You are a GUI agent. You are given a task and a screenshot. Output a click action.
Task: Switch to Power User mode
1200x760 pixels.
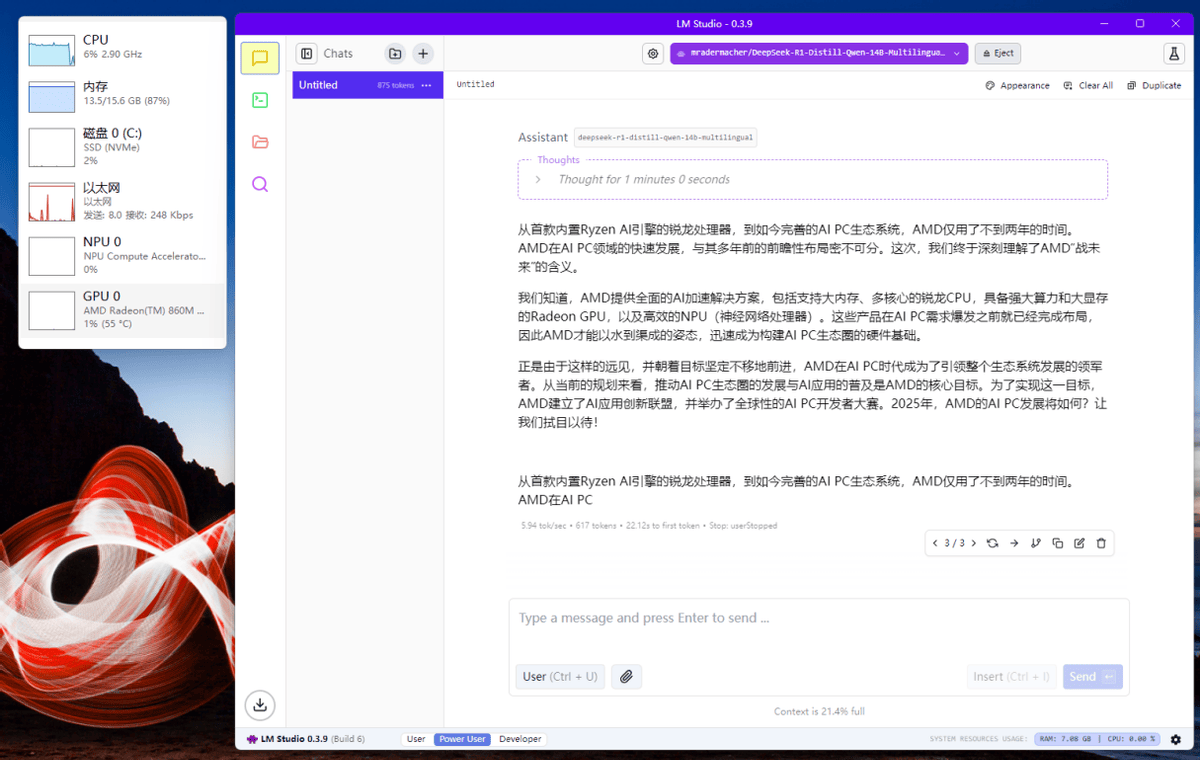tap(462, 739)
